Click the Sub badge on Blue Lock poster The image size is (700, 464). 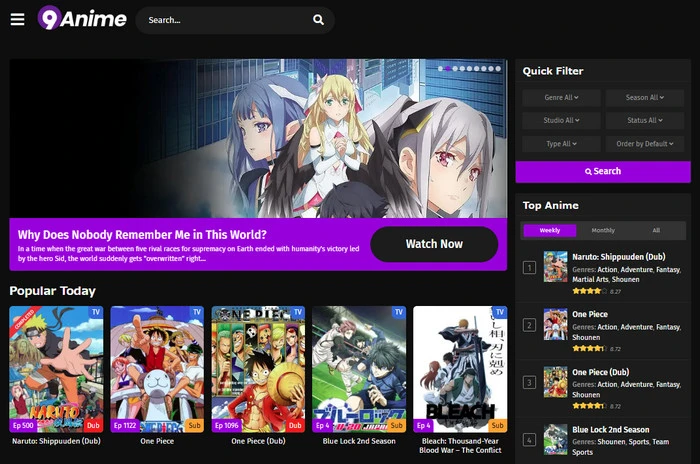coord(395,425)
